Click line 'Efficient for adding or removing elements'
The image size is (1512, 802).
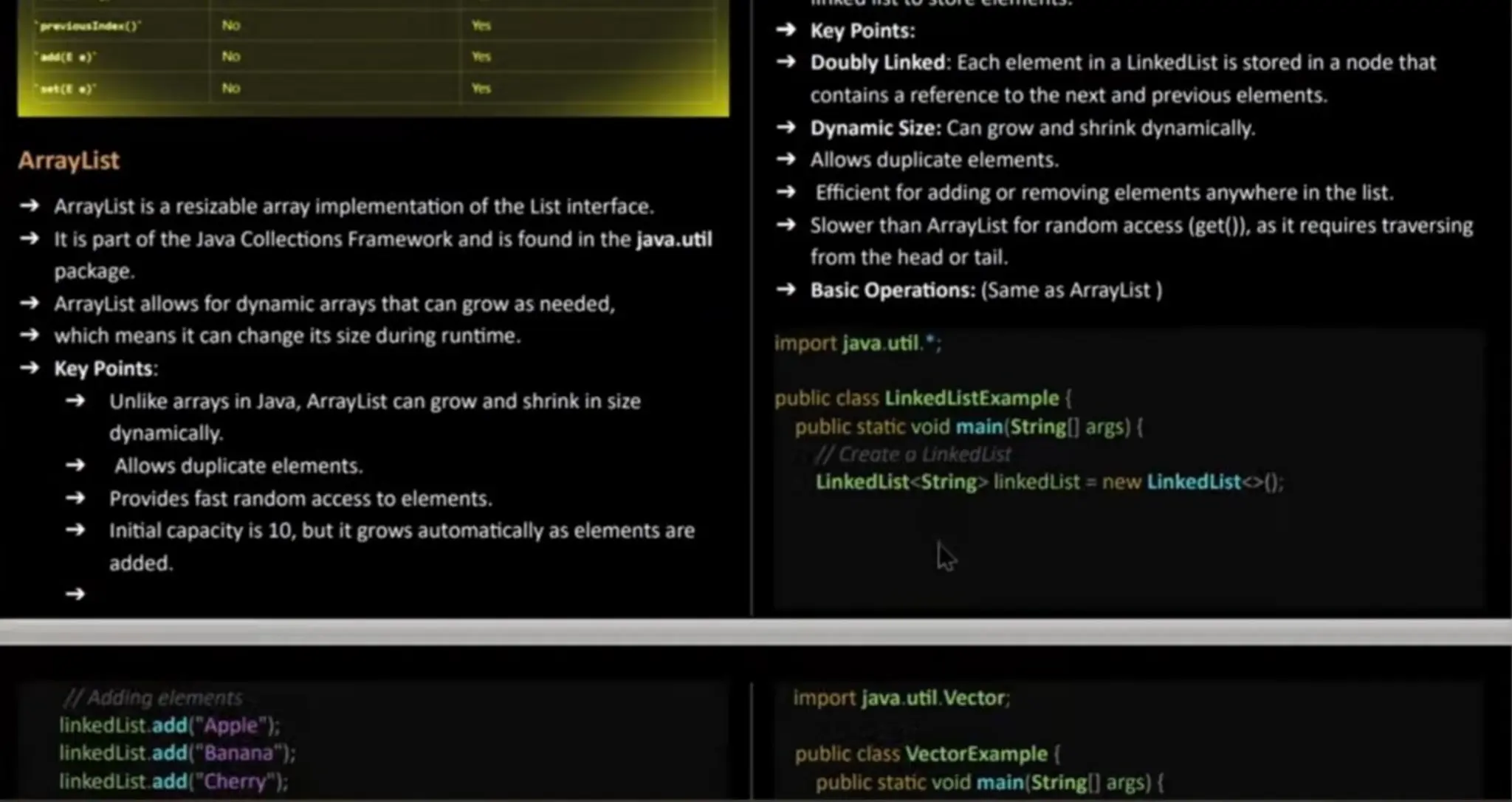point(1104,193)
